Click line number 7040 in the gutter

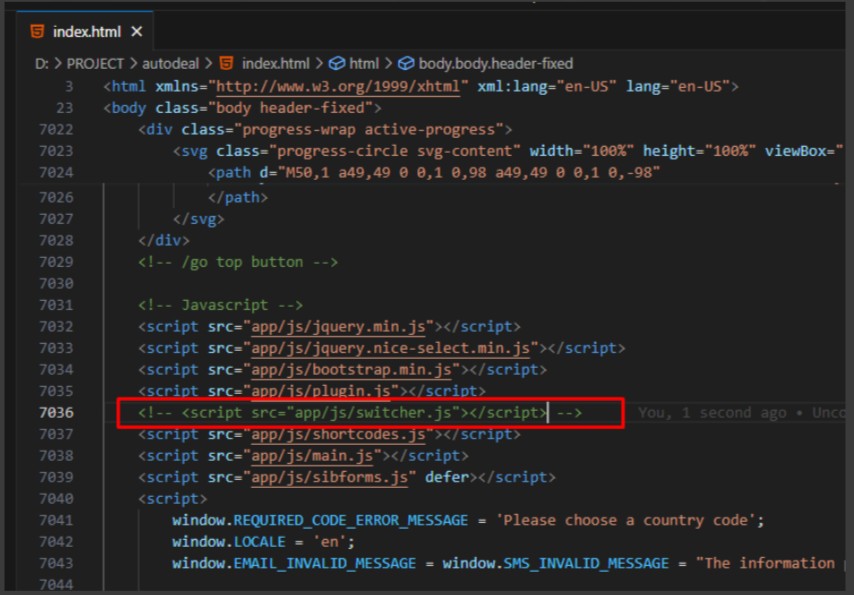[56, 499]
